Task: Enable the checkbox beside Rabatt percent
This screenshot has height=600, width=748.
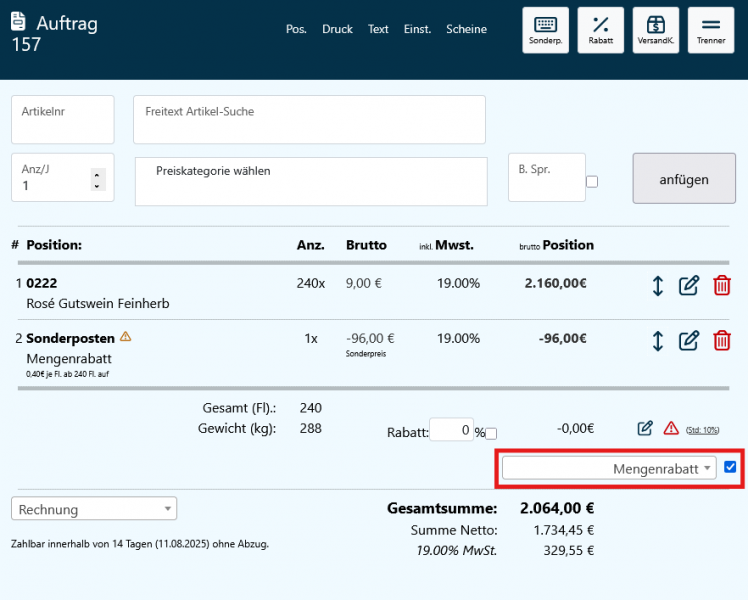Action: click(491, 433)
